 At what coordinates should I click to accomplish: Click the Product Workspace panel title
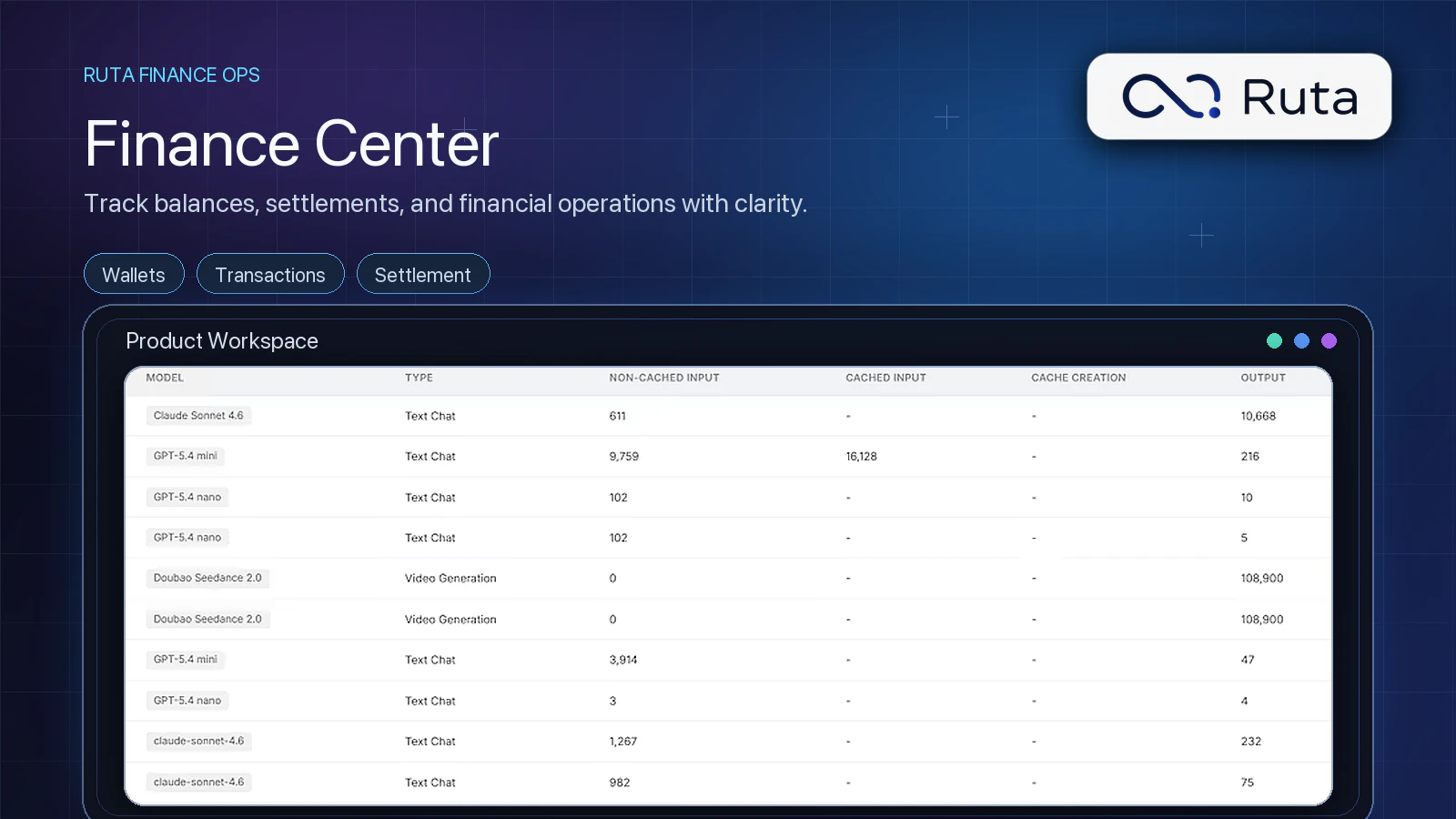coord(222,340)
